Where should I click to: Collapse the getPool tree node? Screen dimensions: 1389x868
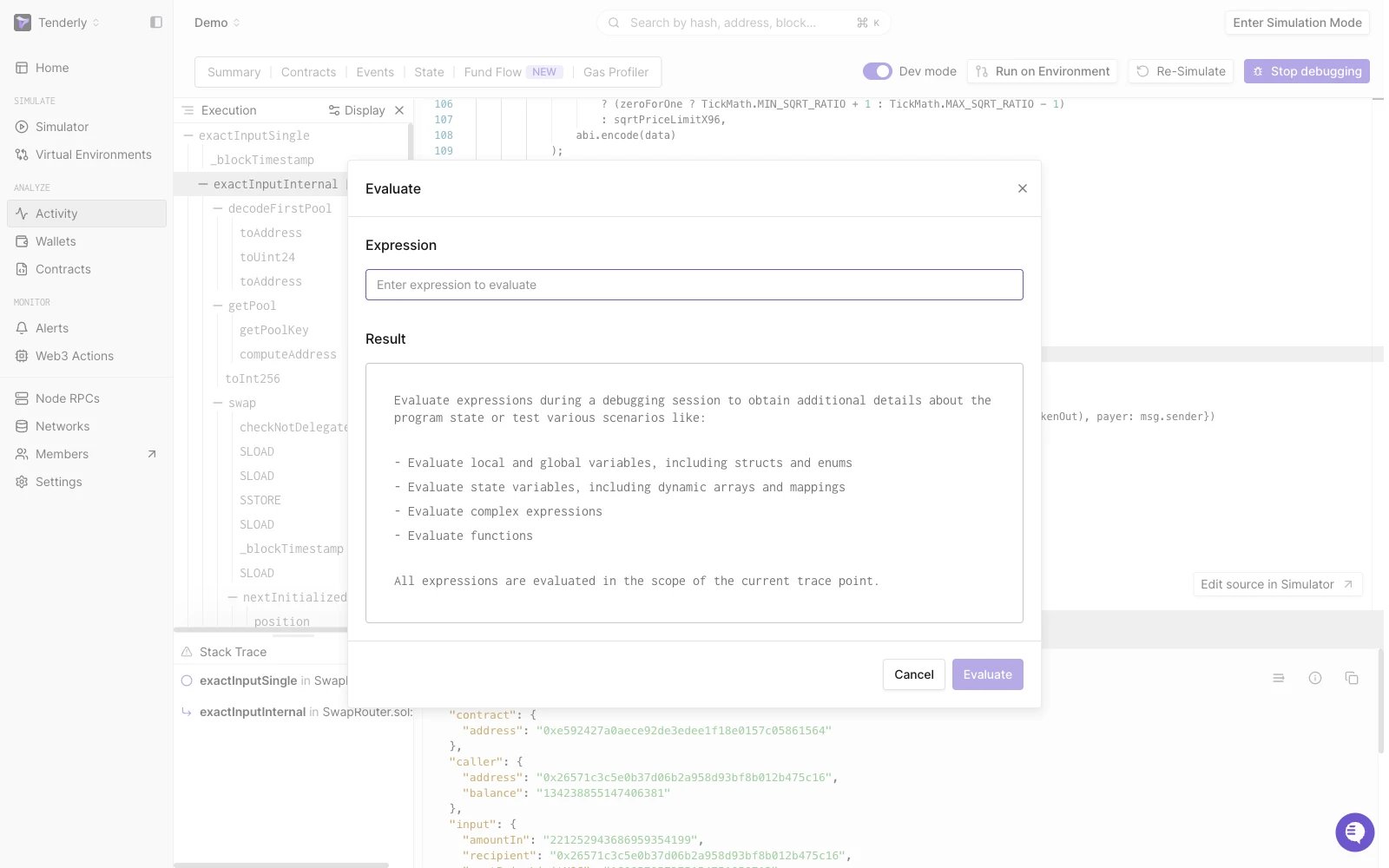tap(218, 306)
